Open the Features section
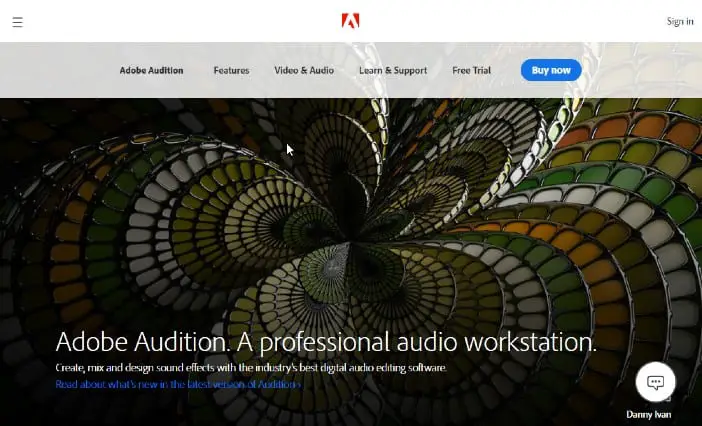Screen dimensions: 702x426 click(x=231, y=70)
